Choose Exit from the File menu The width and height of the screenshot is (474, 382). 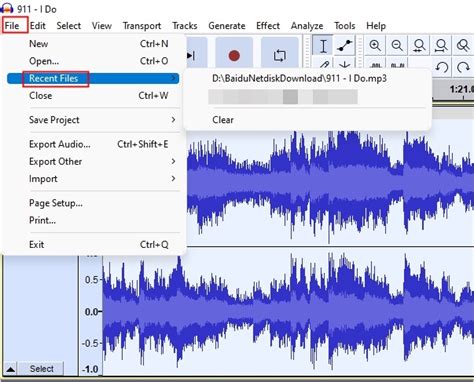click(x=93, y=244)
